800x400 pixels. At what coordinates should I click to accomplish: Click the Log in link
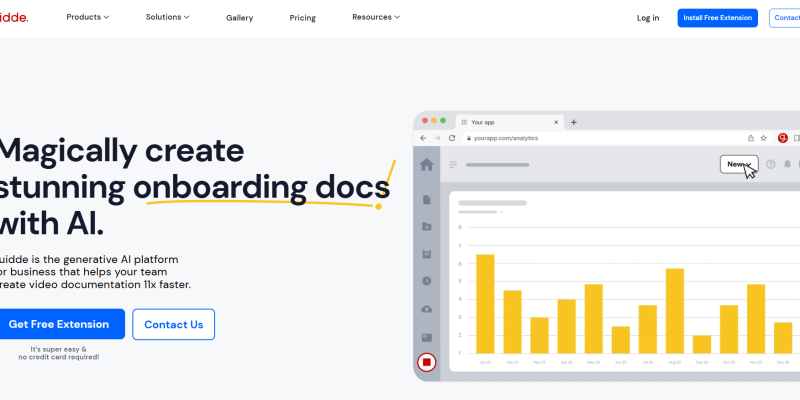click(648, 18)
